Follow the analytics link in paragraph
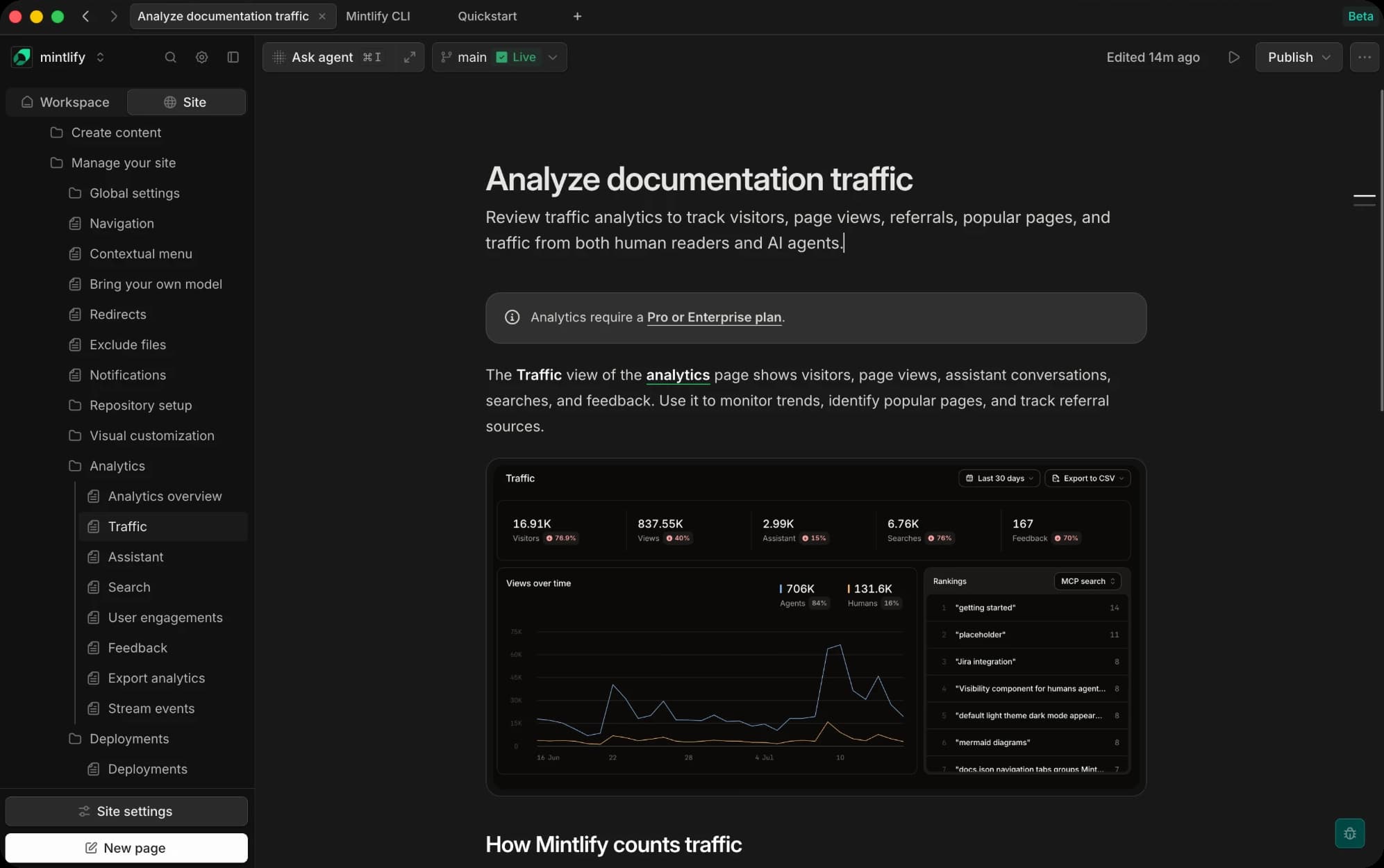 (678, 376)
